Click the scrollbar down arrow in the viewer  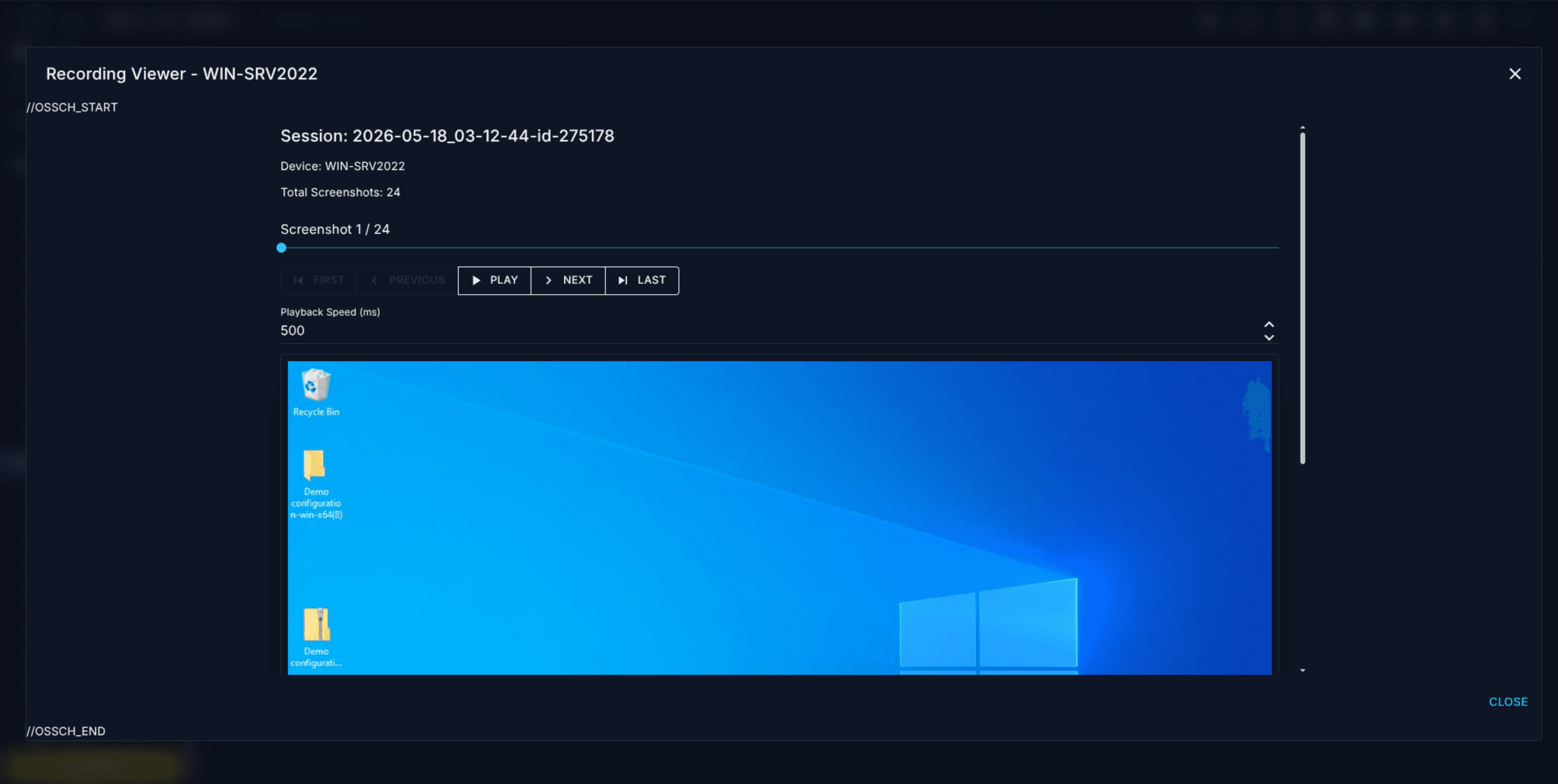point(1302,670)
